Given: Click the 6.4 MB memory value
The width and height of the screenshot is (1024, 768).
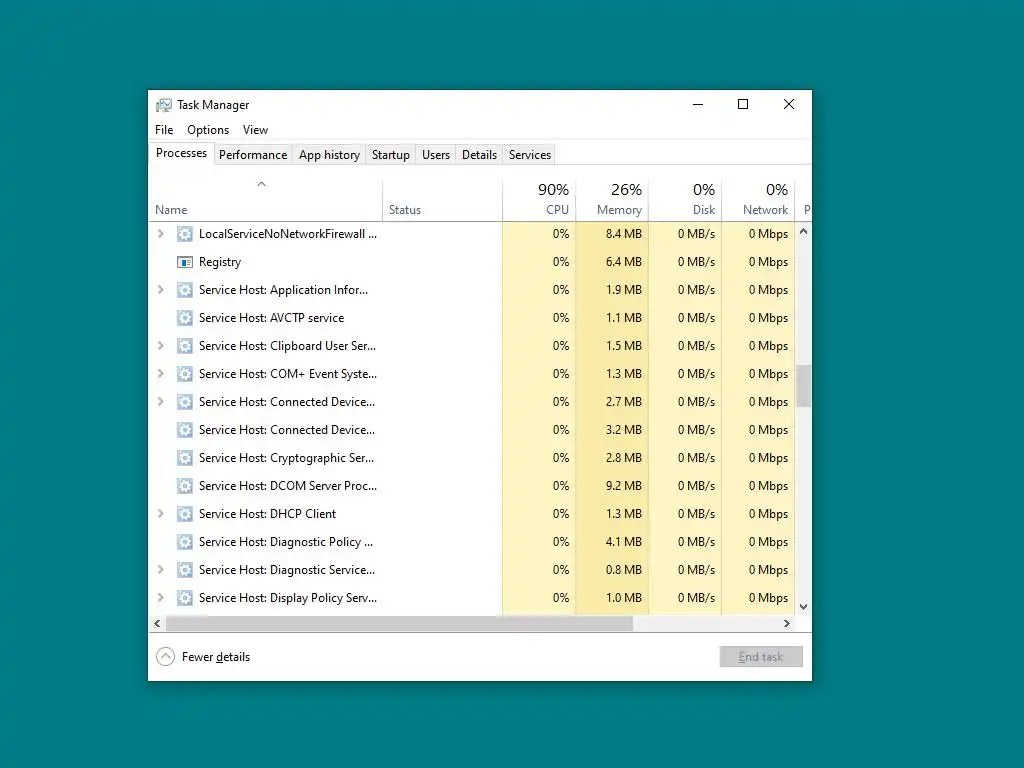Looking at the screenshot, I should click(624, 262).
